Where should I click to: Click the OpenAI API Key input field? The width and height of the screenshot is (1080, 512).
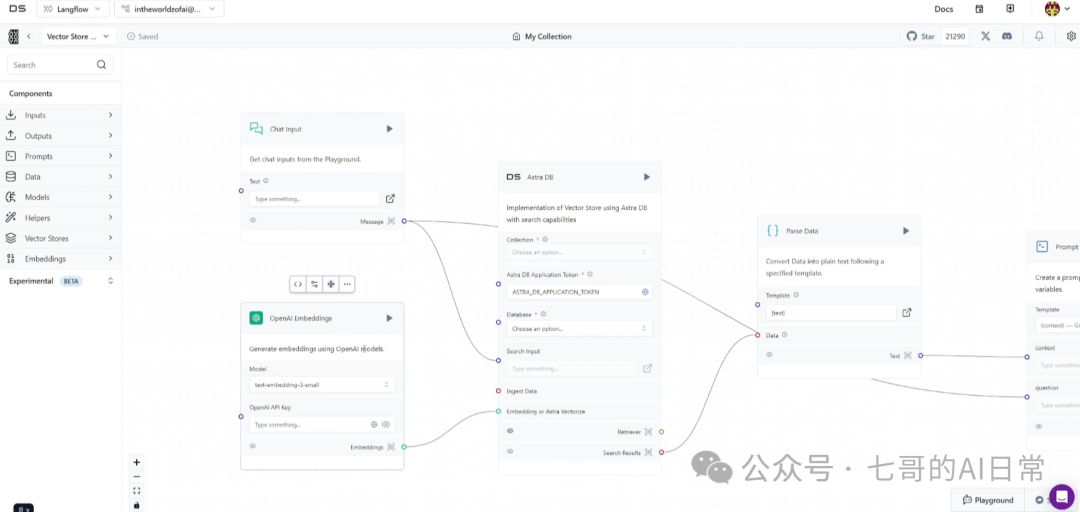[322, 424]
